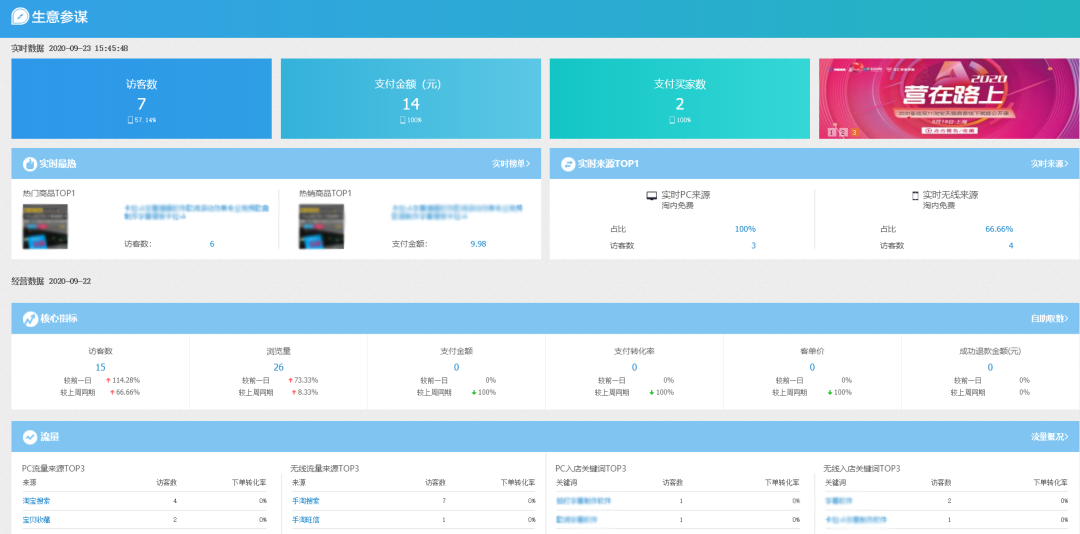
Task: Click the mobile icon under 访客数 tile
Action: pos(130,120)
